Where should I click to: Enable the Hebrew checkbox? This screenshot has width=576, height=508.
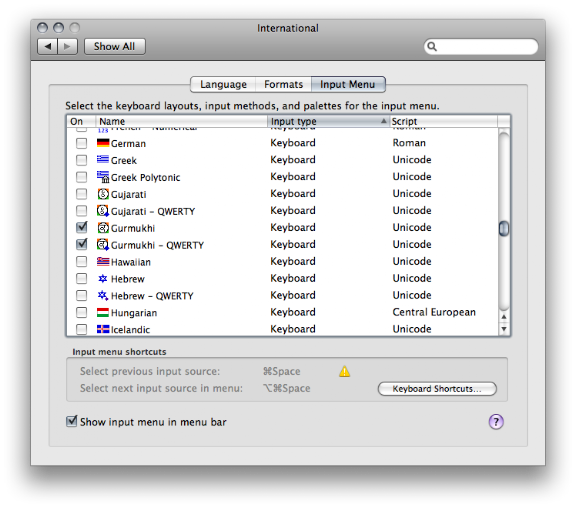pyautogui.click(x=81, y=278)
